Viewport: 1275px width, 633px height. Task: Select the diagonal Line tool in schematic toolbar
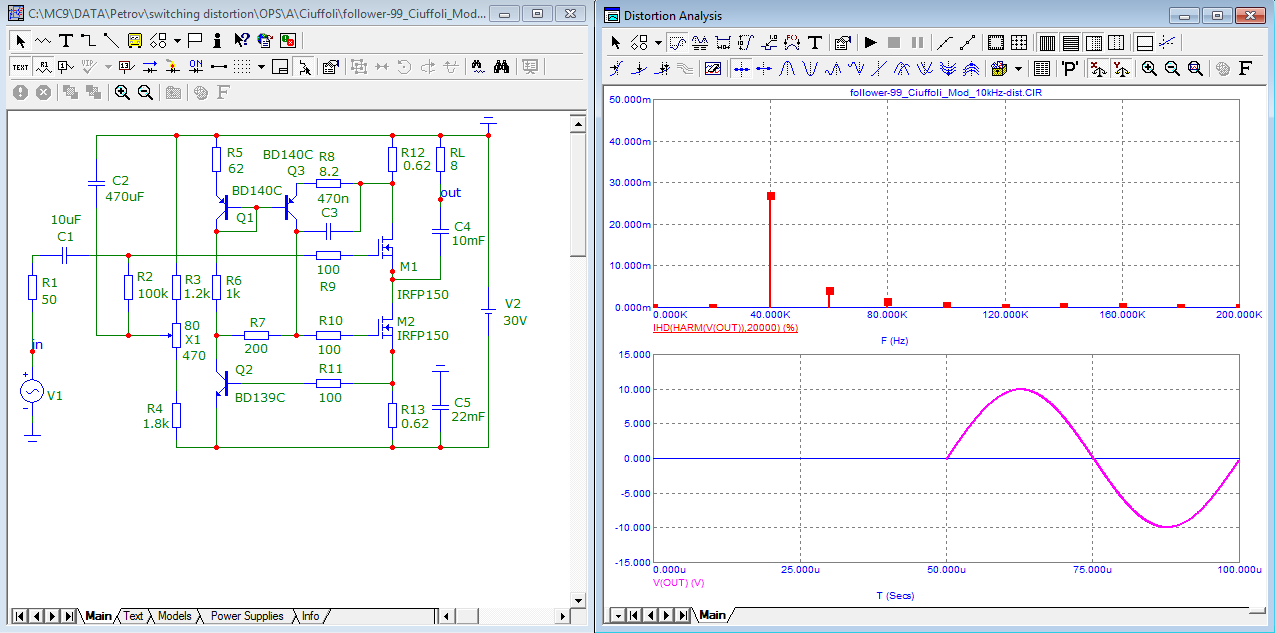tap(111, 41)
